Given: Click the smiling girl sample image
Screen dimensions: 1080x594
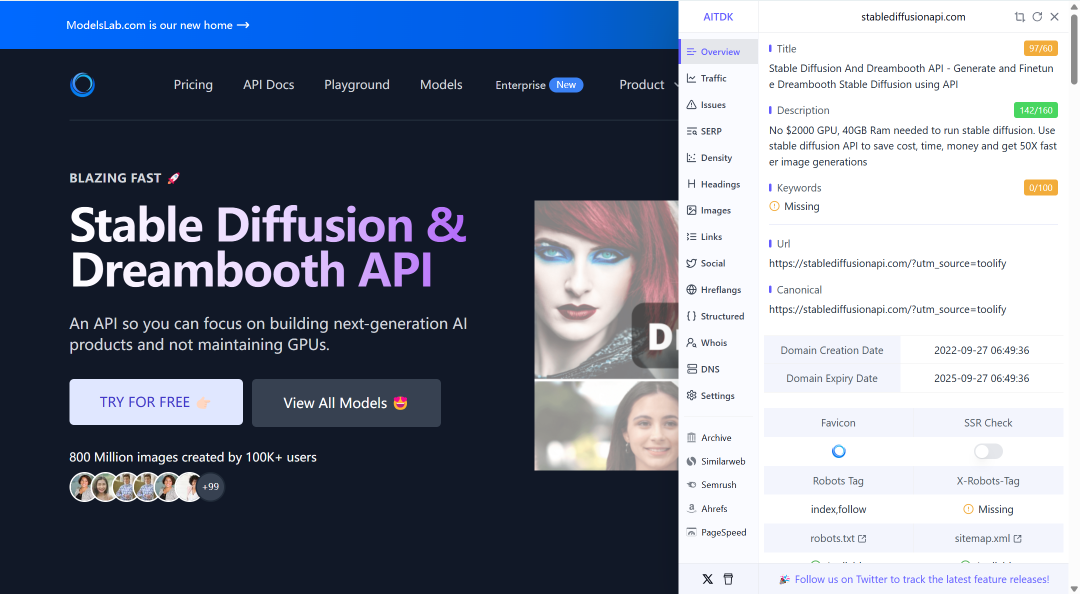Looking at the screenshot, I should tap(606, 425).
